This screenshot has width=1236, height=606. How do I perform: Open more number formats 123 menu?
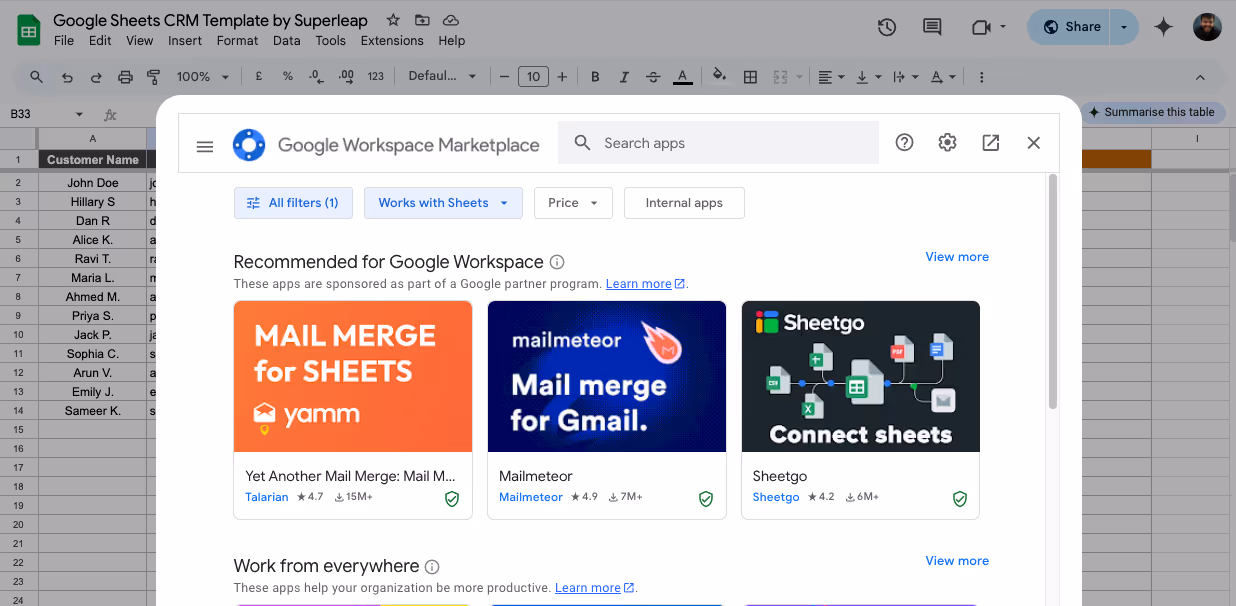(376, 77)
